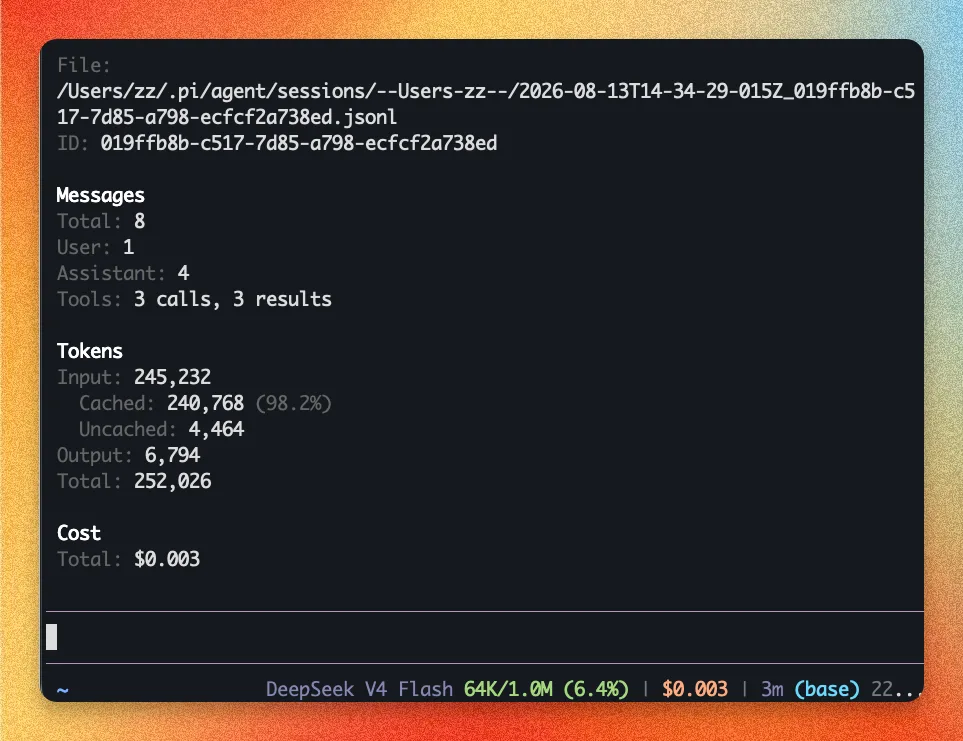Click the Input tokens value 245,232

click(x=173, y=377)
